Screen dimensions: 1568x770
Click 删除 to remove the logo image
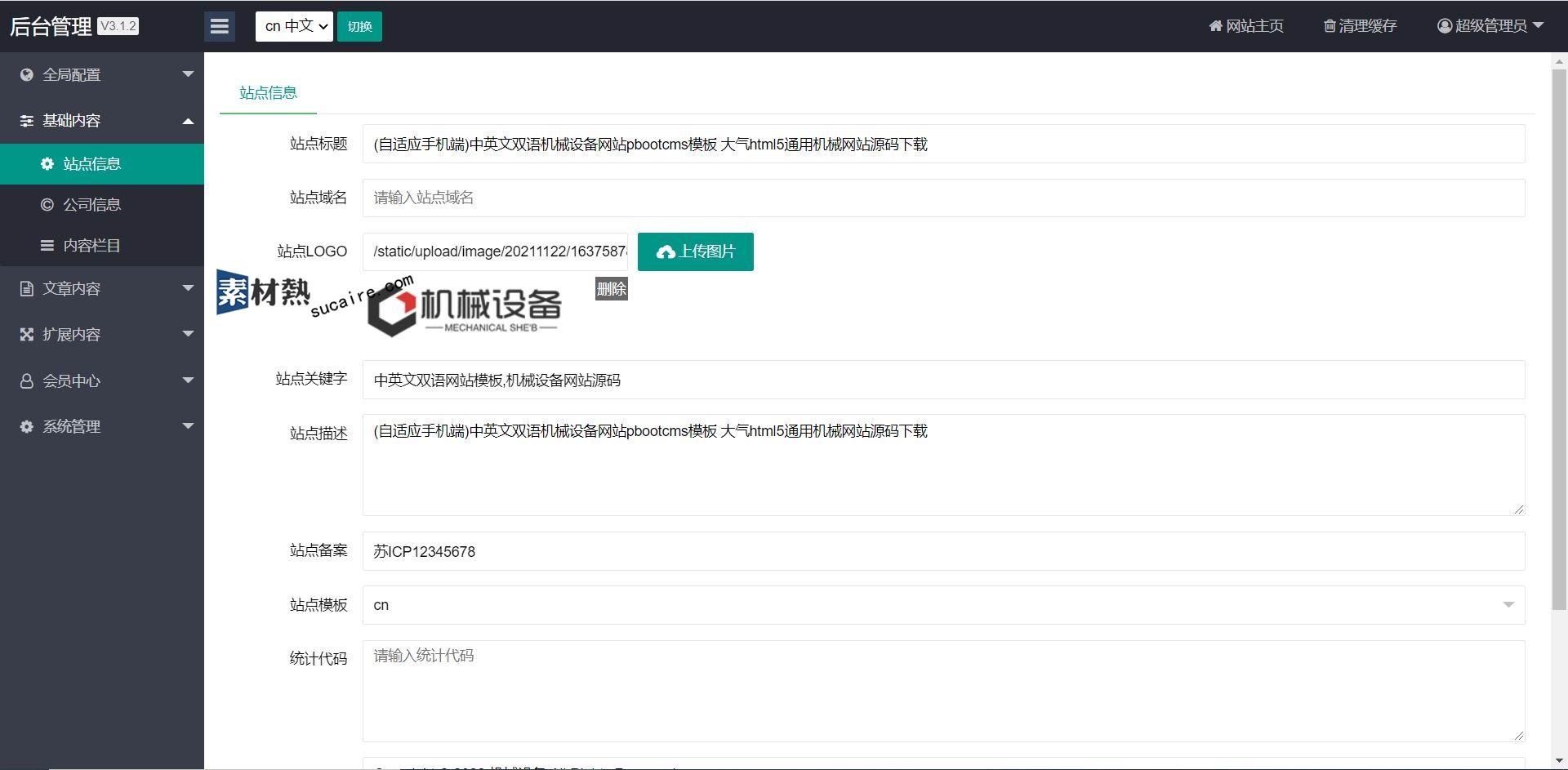[611, 289]
